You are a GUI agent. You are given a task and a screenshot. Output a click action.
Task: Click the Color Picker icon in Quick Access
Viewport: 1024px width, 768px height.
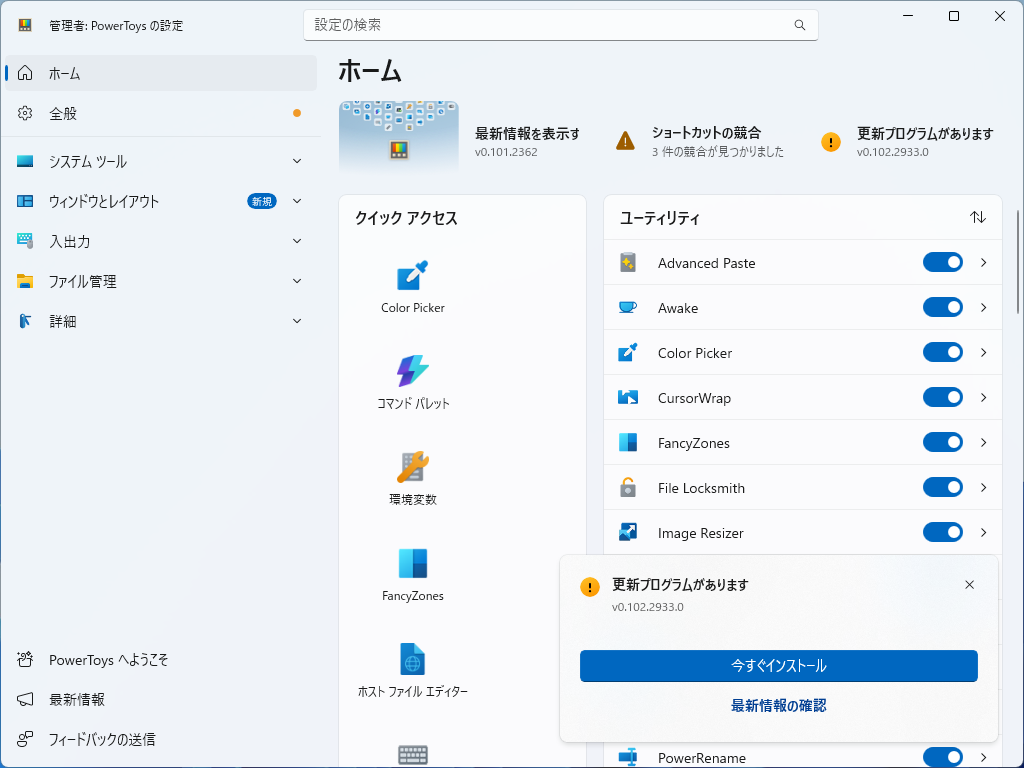413,275
